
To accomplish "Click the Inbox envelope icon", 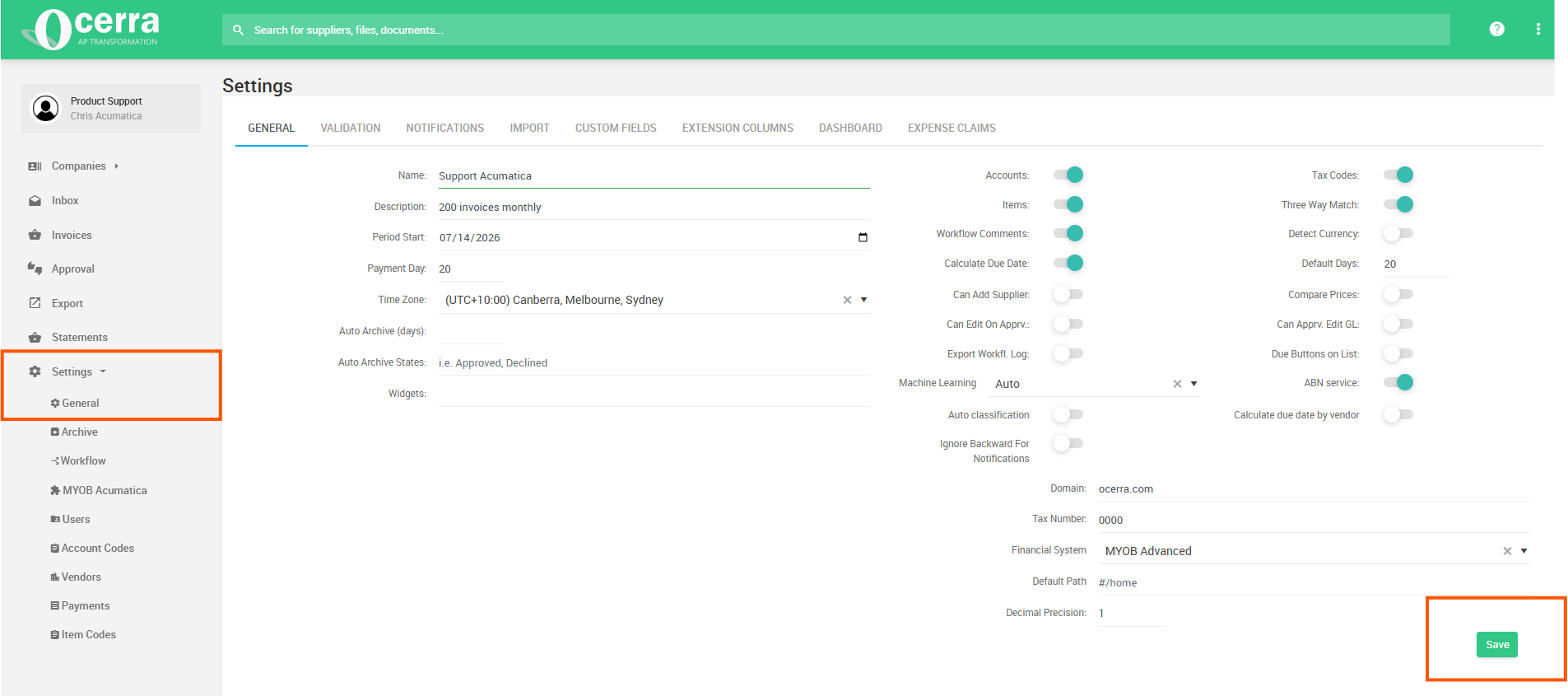I will [x=35, y=200].
